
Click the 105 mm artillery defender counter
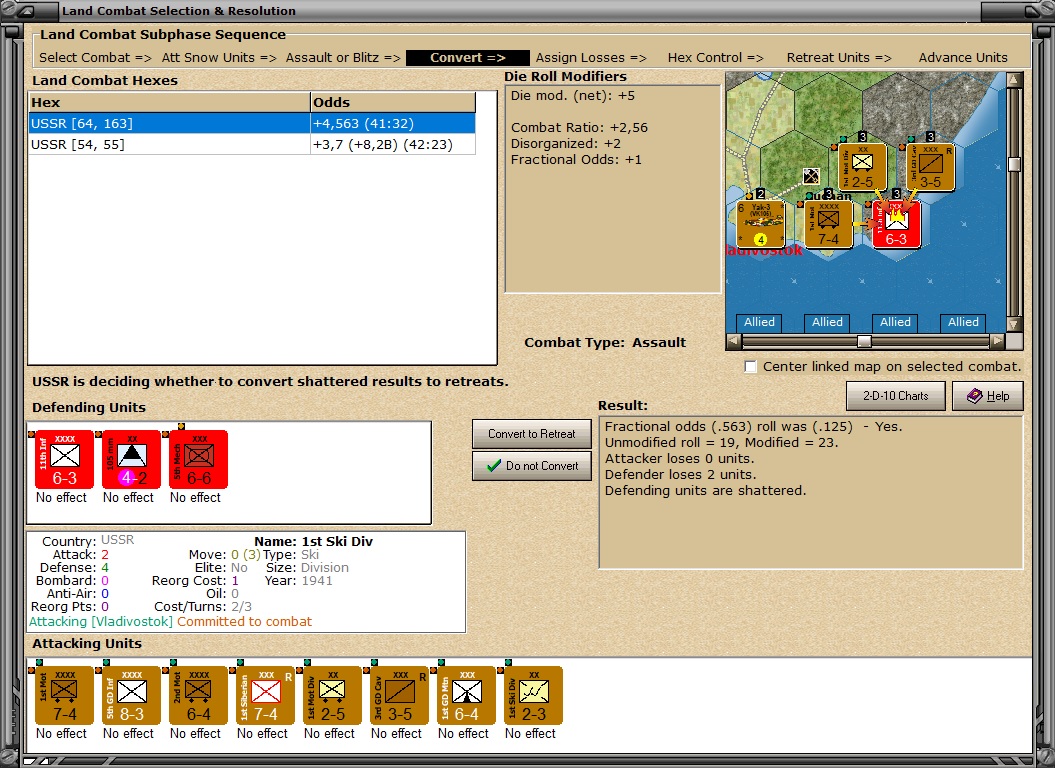(x=129, y=460)
